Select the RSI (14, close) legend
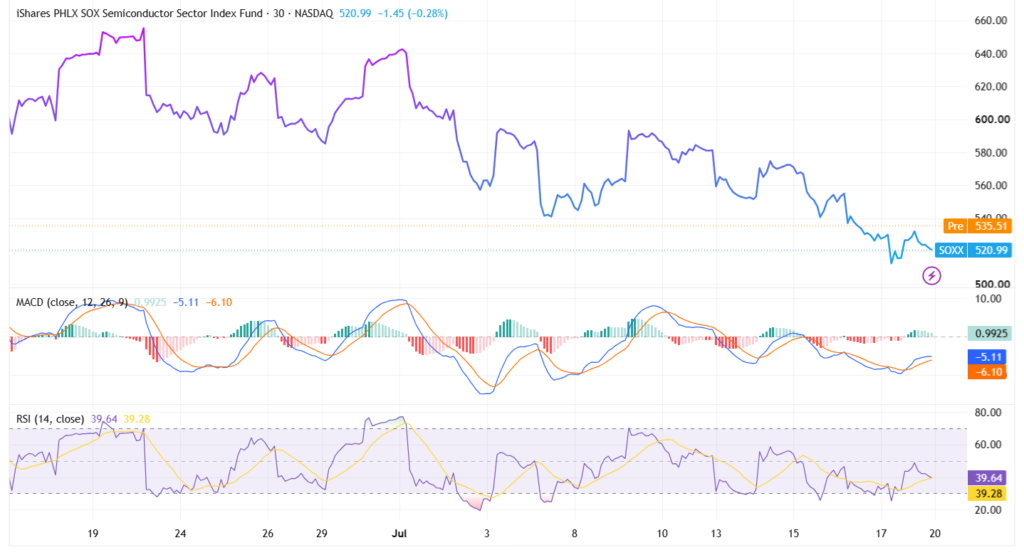The image size is (1024, 555). click(x=50, y=419)
